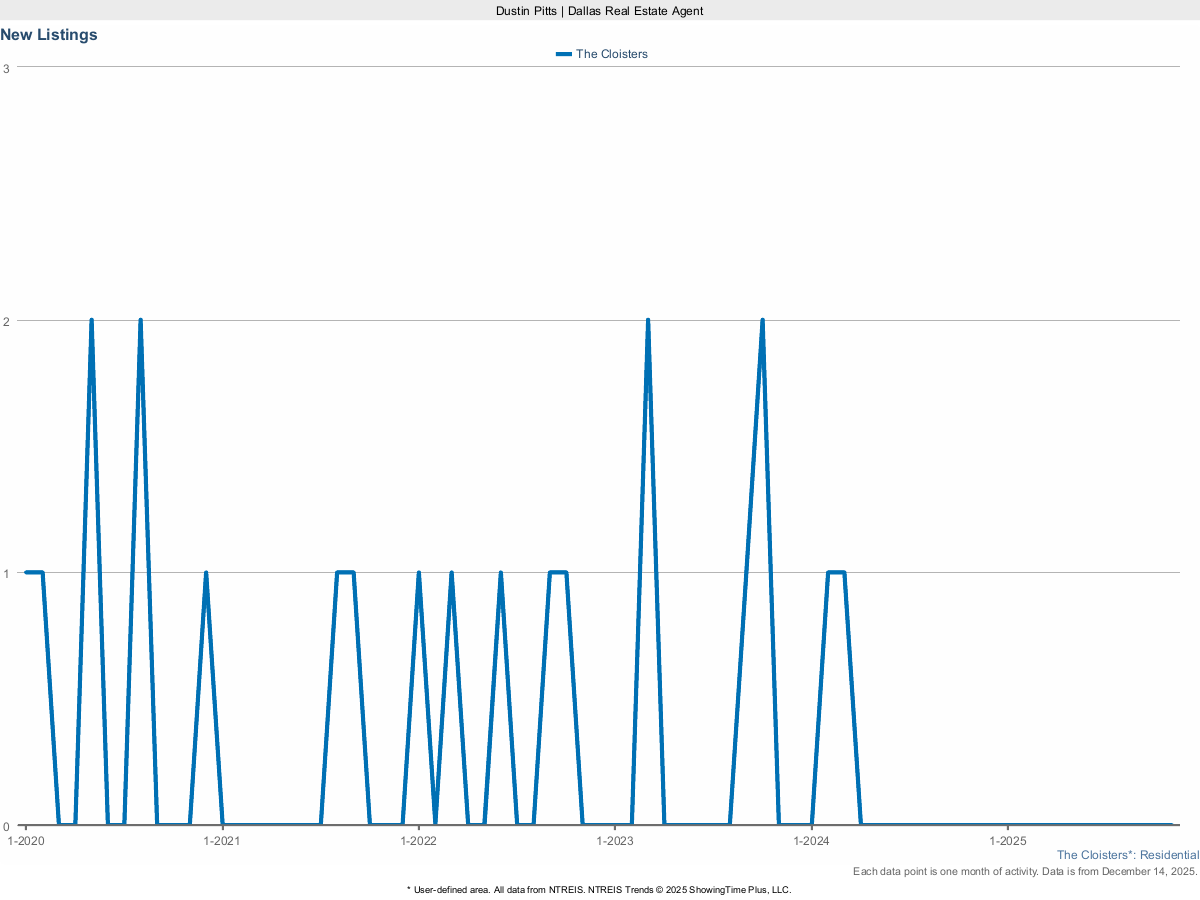
Task: Click The Cloisters*: Residential footer label
Action: (x=1127, y=855)
